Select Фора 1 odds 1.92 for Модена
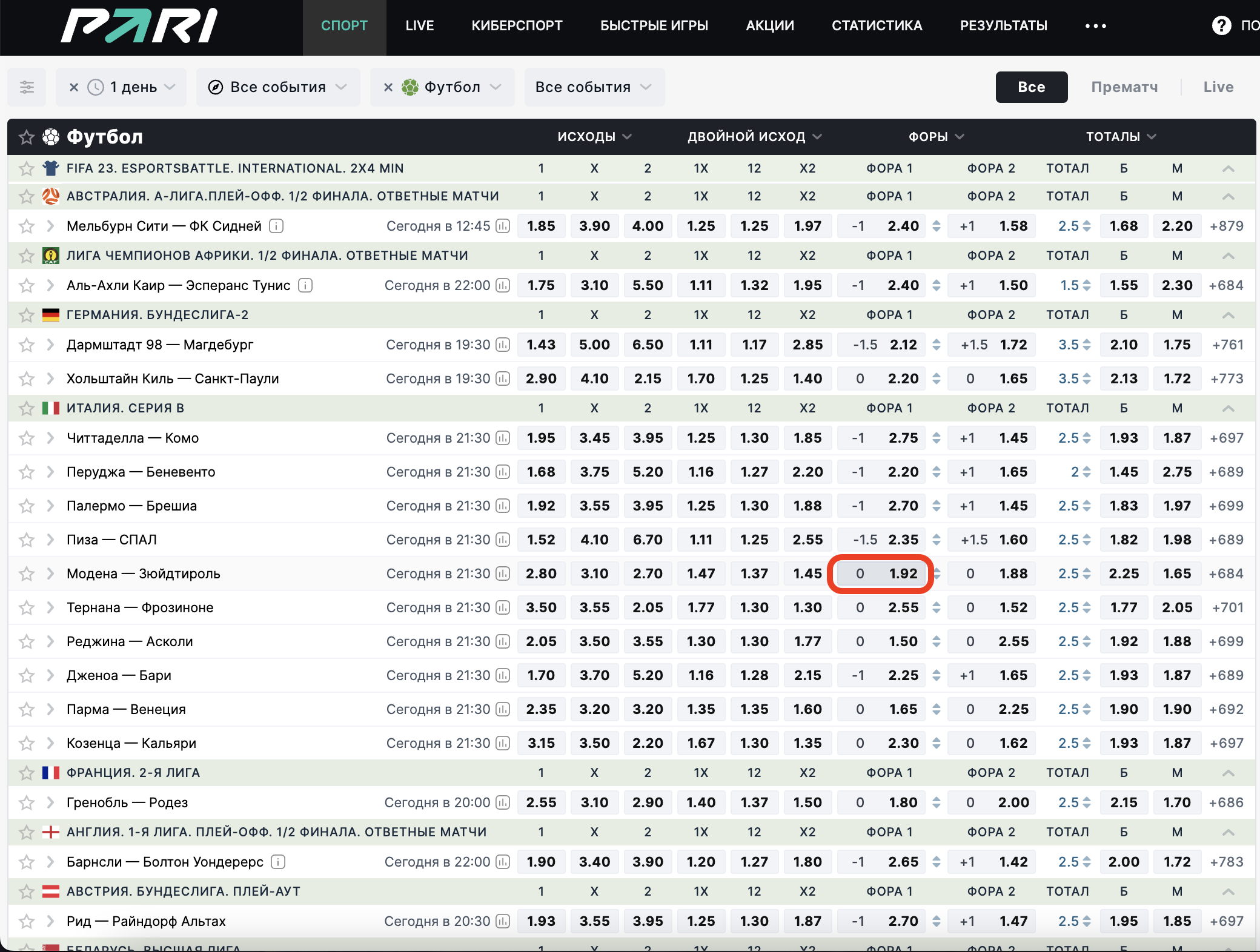The width and height of the screenshot is (1260, 952). 881,574
